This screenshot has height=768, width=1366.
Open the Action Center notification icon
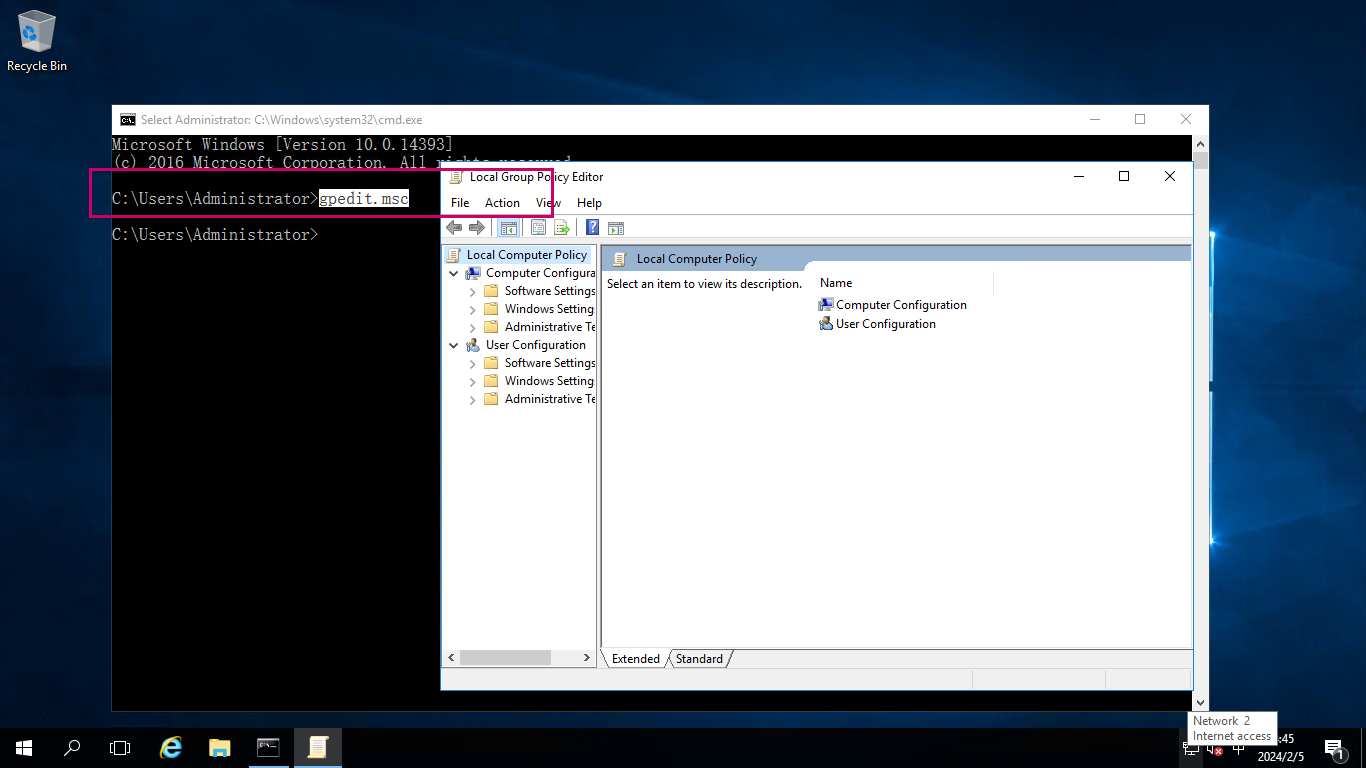pyautogui.click(x=1335, y=749)
